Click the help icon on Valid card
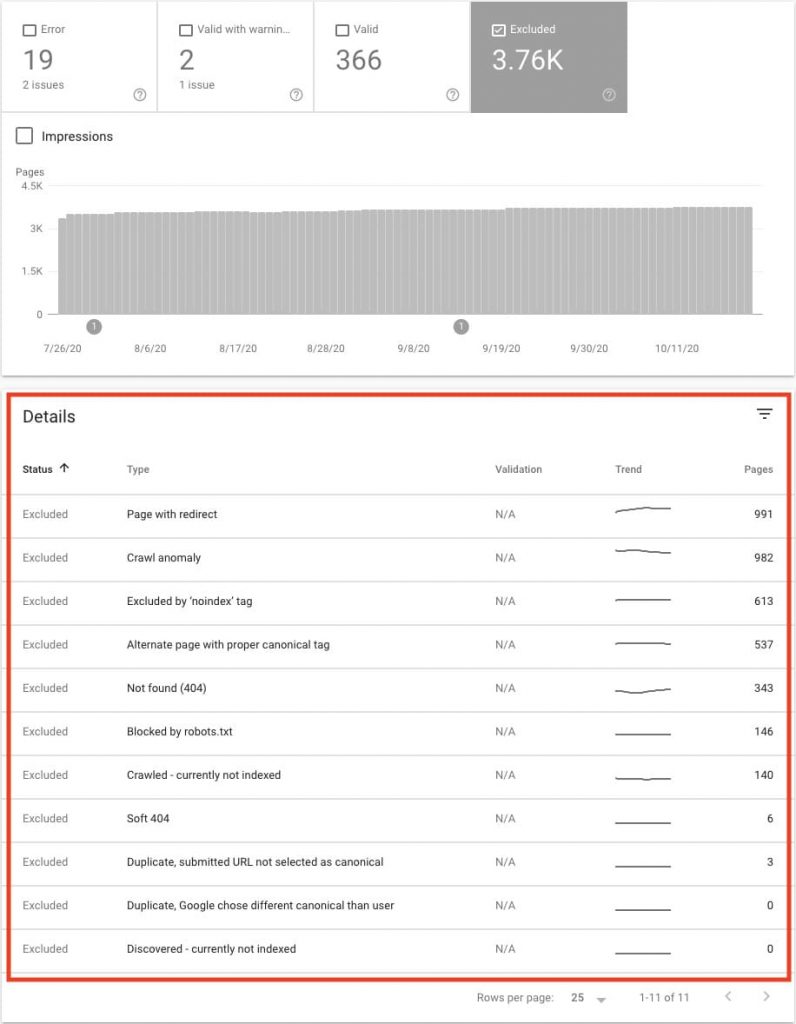The image size is (796, 1024). (x=453, y=95)
